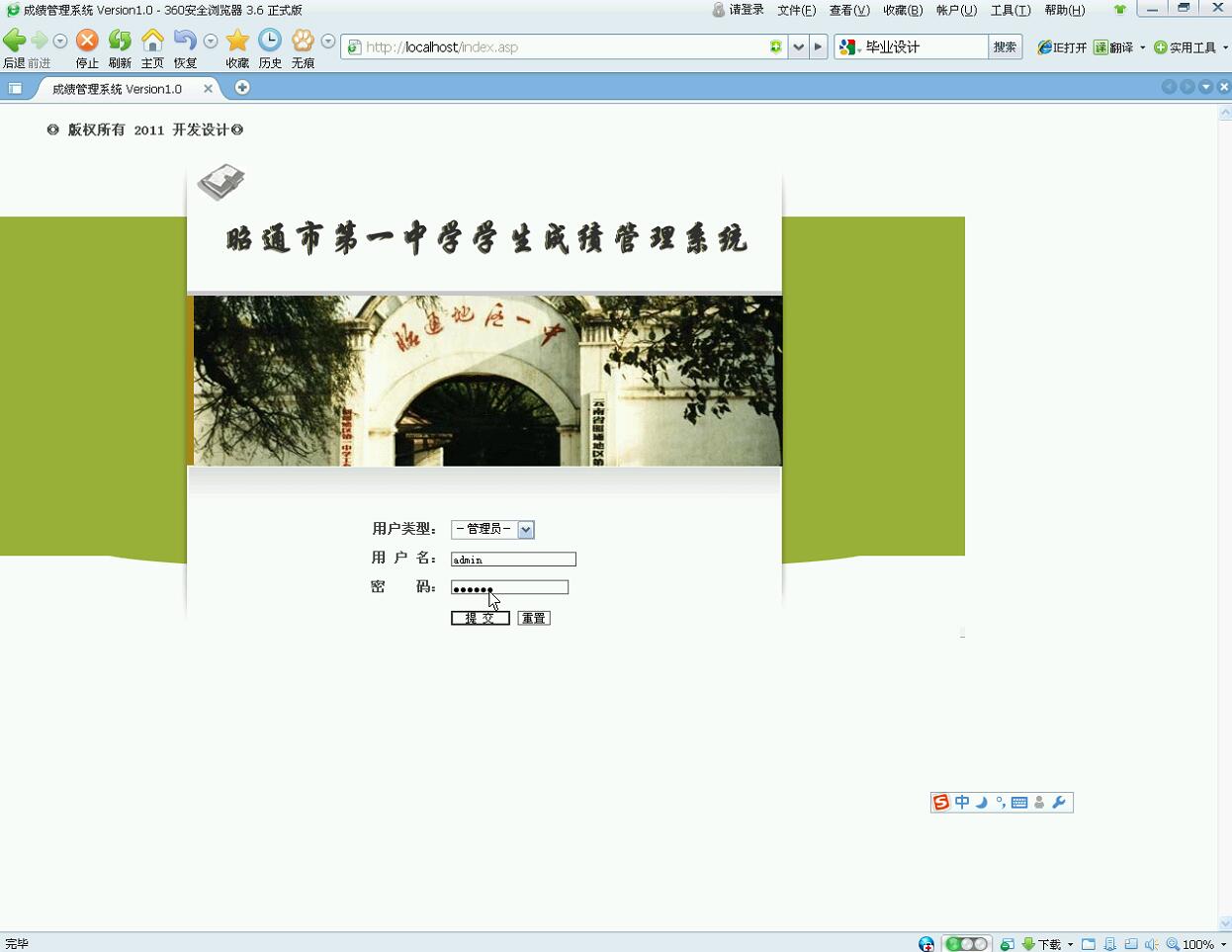The width and height of the screenshot is (1232, 952).
Task: Click the Forward navigation arrow
Action: (x=40, y=41)
